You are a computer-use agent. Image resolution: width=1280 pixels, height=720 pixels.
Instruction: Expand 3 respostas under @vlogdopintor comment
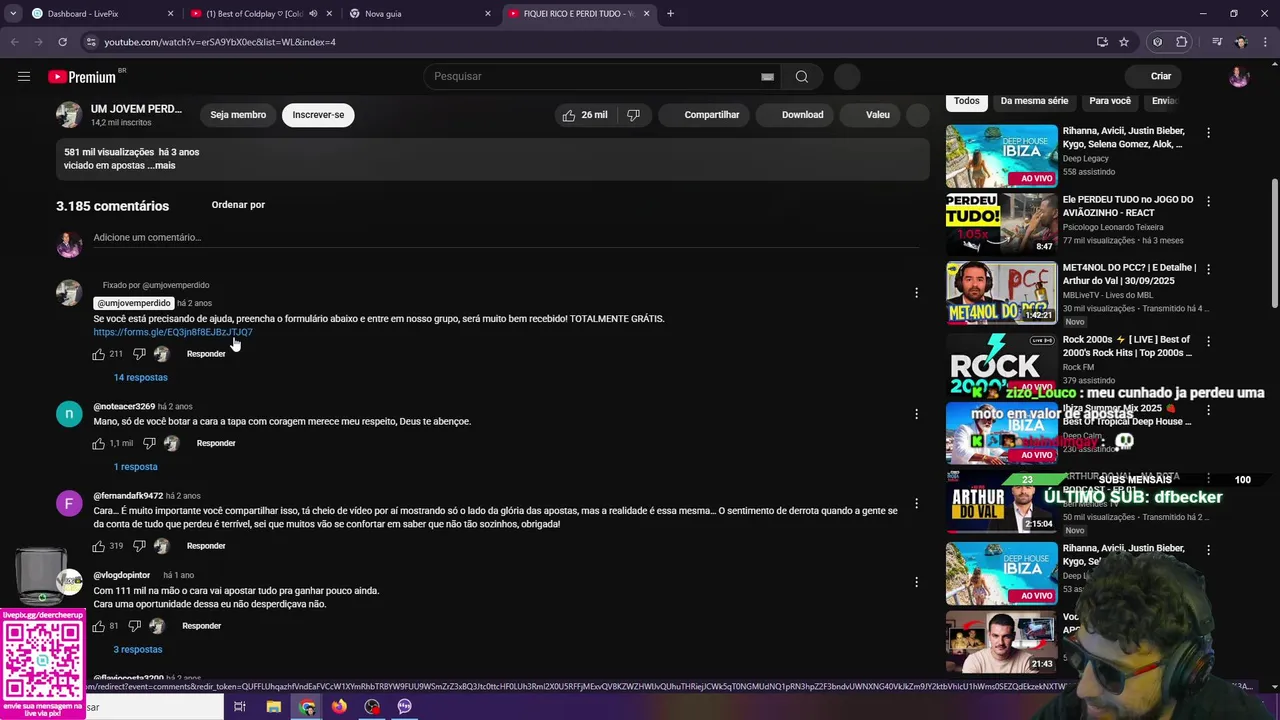point(137,650)
